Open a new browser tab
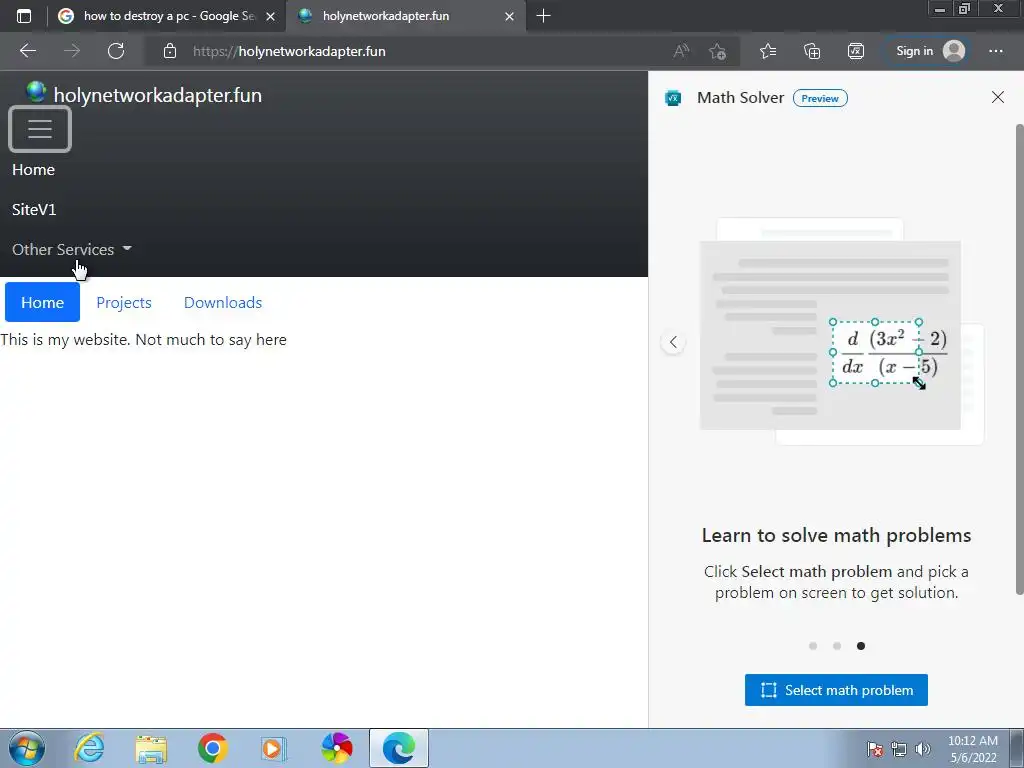 coord(543,16)
